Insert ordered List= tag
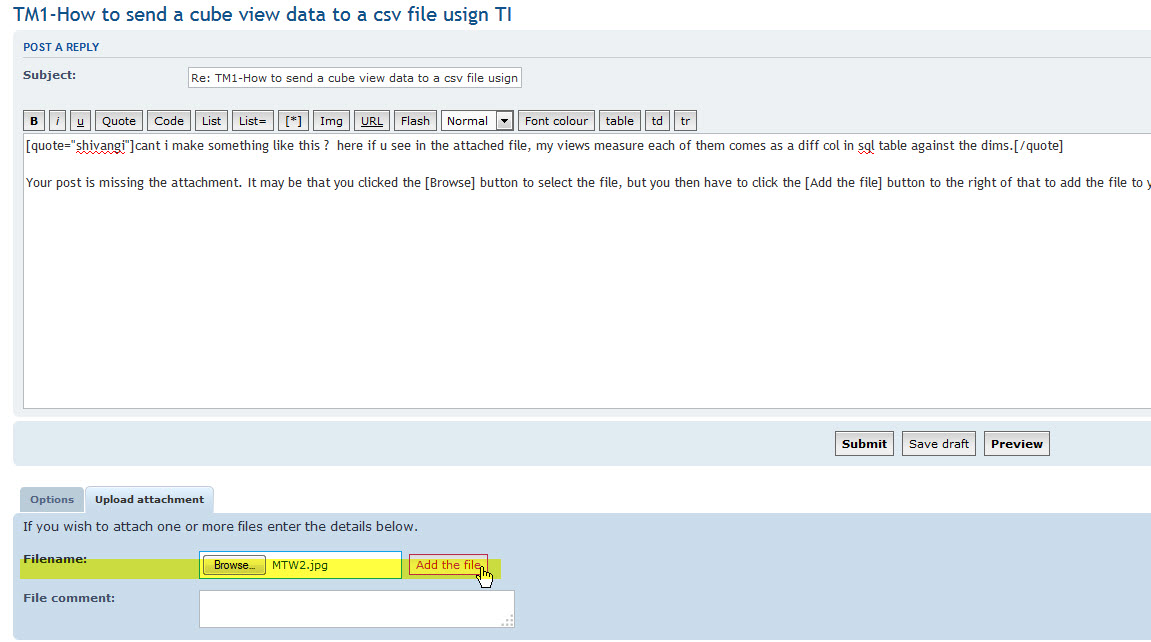The image size is (1151, 642). (x=253, y=121)
